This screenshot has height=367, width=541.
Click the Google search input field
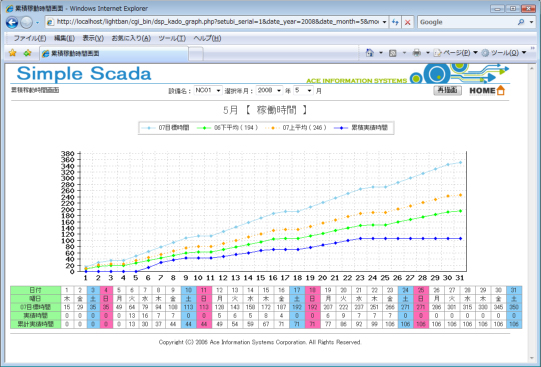(x=467, y=22)
